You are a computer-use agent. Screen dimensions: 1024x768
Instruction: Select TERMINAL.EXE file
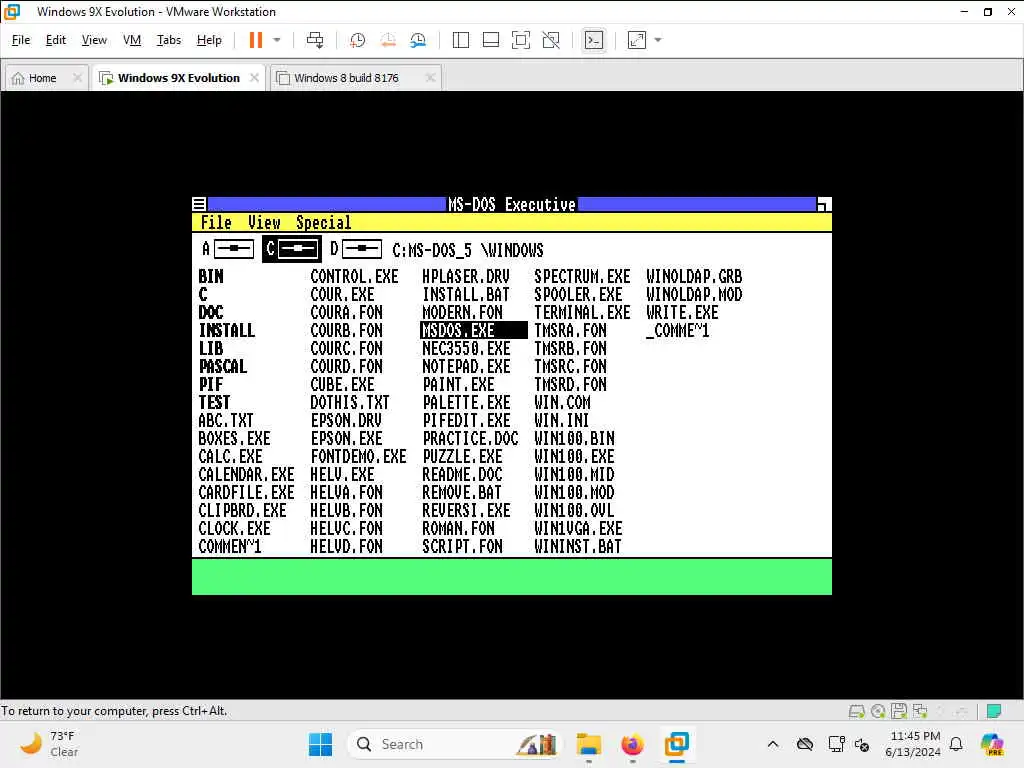[x=583, y=313]
